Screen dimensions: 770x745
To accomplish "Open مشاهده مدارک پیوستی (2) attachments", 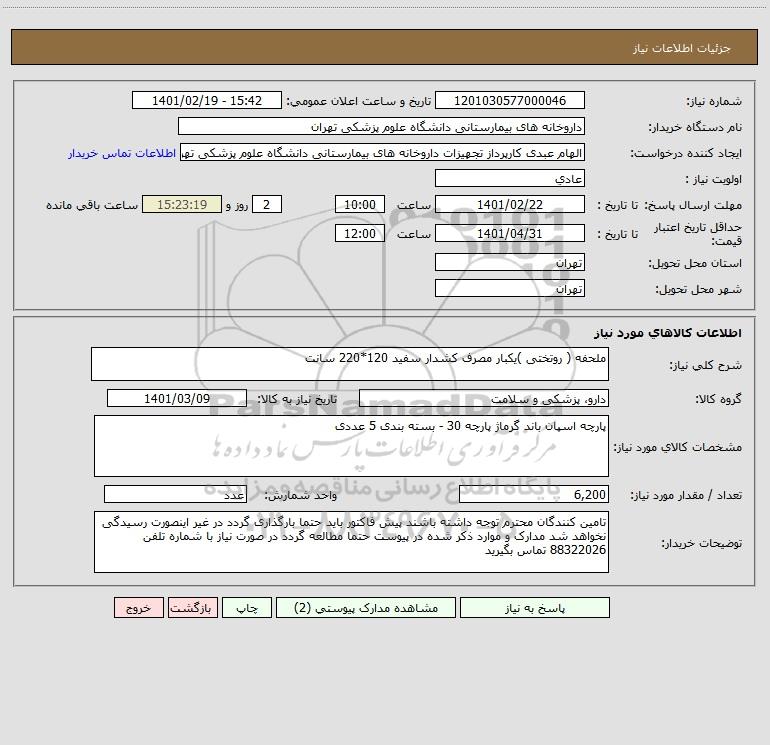I will click(x=366, y=607).
